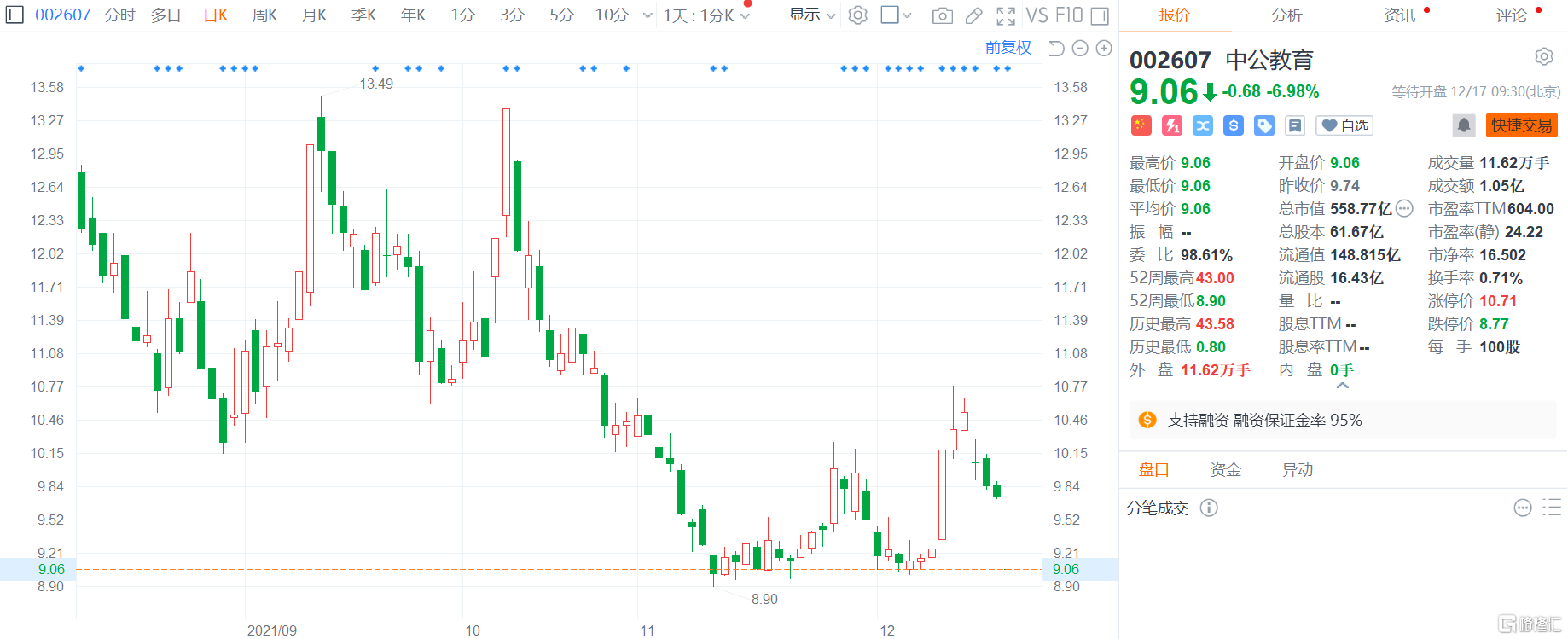Enter fullscreen chart mode

click(1006, 15)
